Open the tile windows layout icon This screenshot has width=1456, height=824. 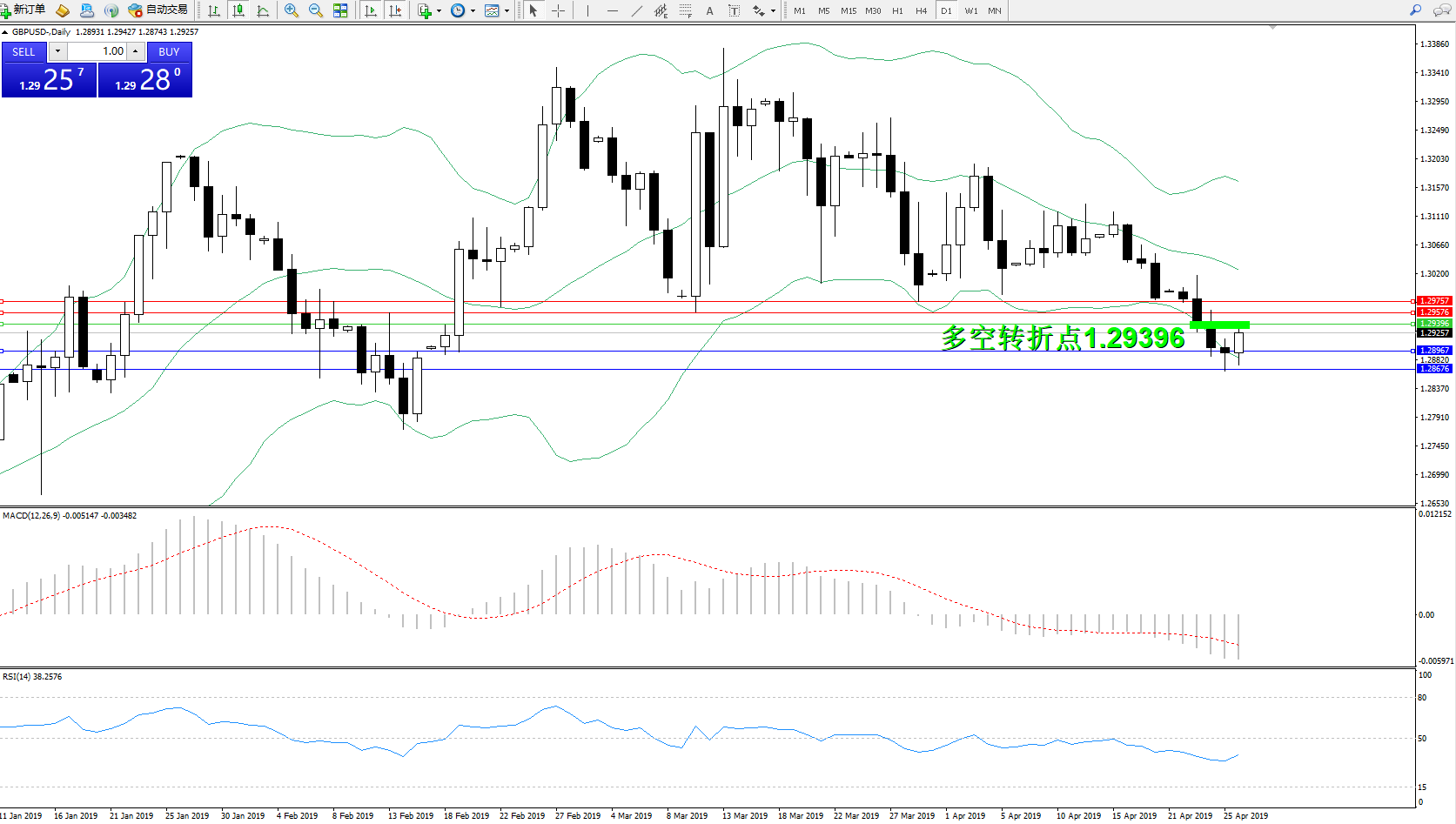[x=340, y=10]
